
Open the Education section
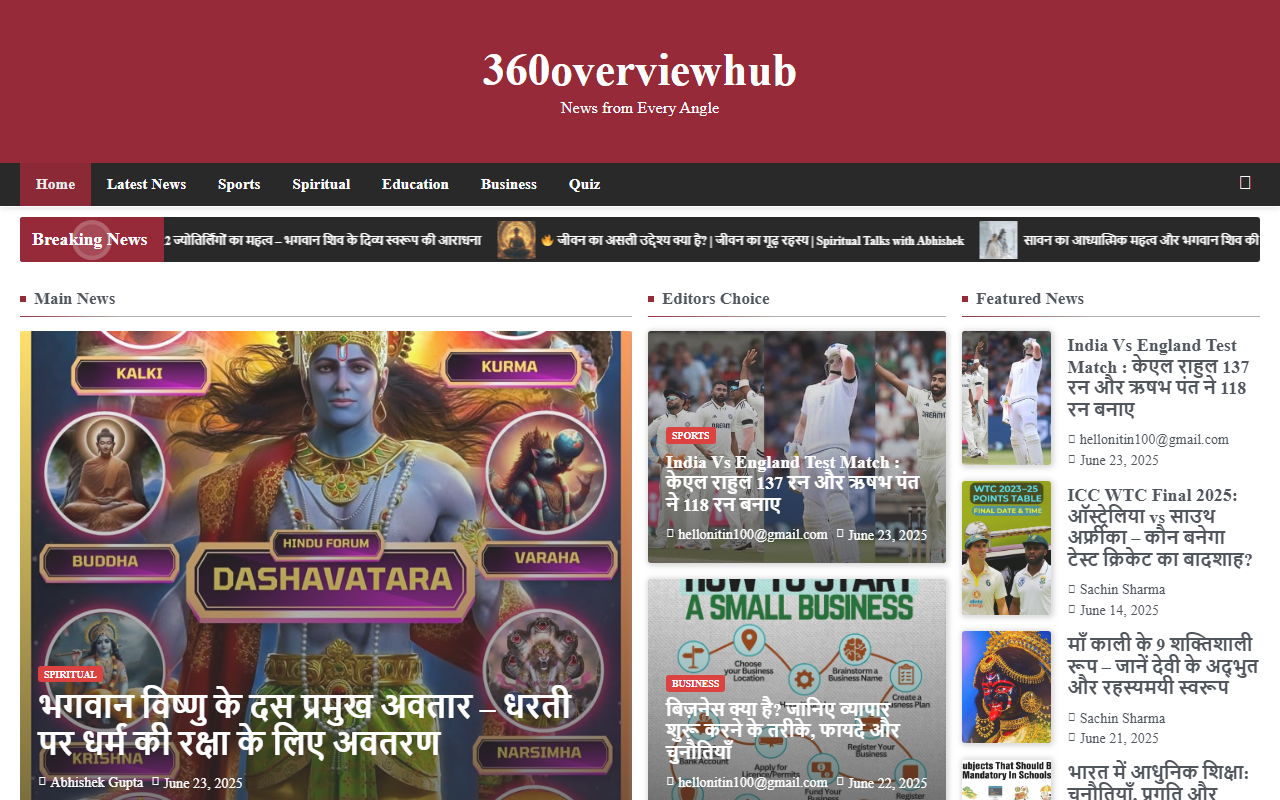pyautogui.click(x=415, y=184)
